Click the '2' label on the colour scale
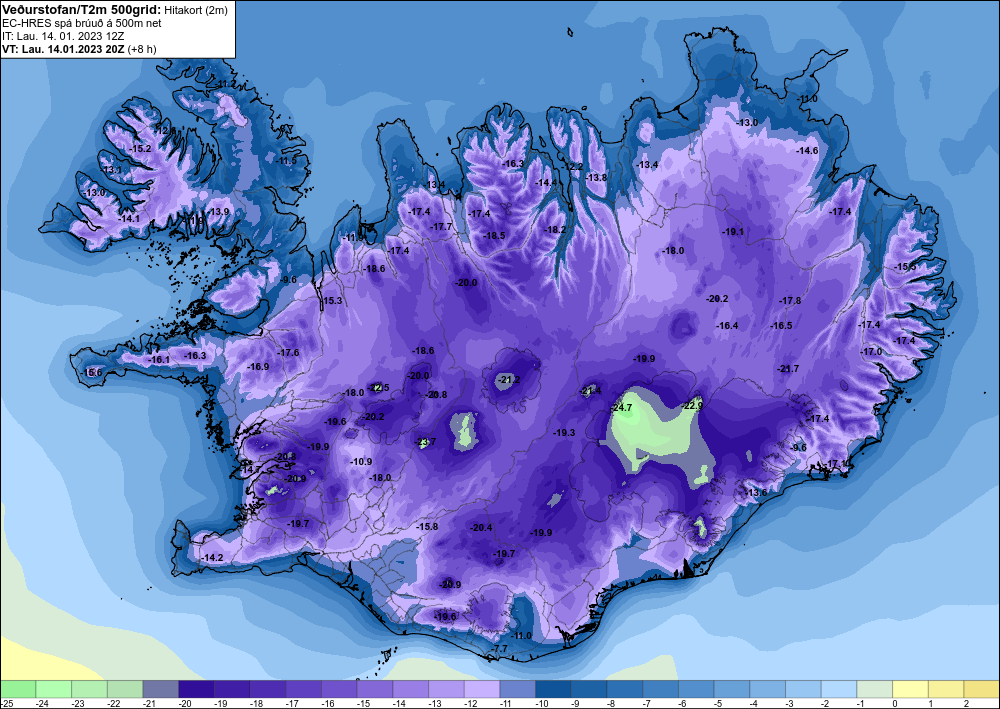 coord(967,703)
